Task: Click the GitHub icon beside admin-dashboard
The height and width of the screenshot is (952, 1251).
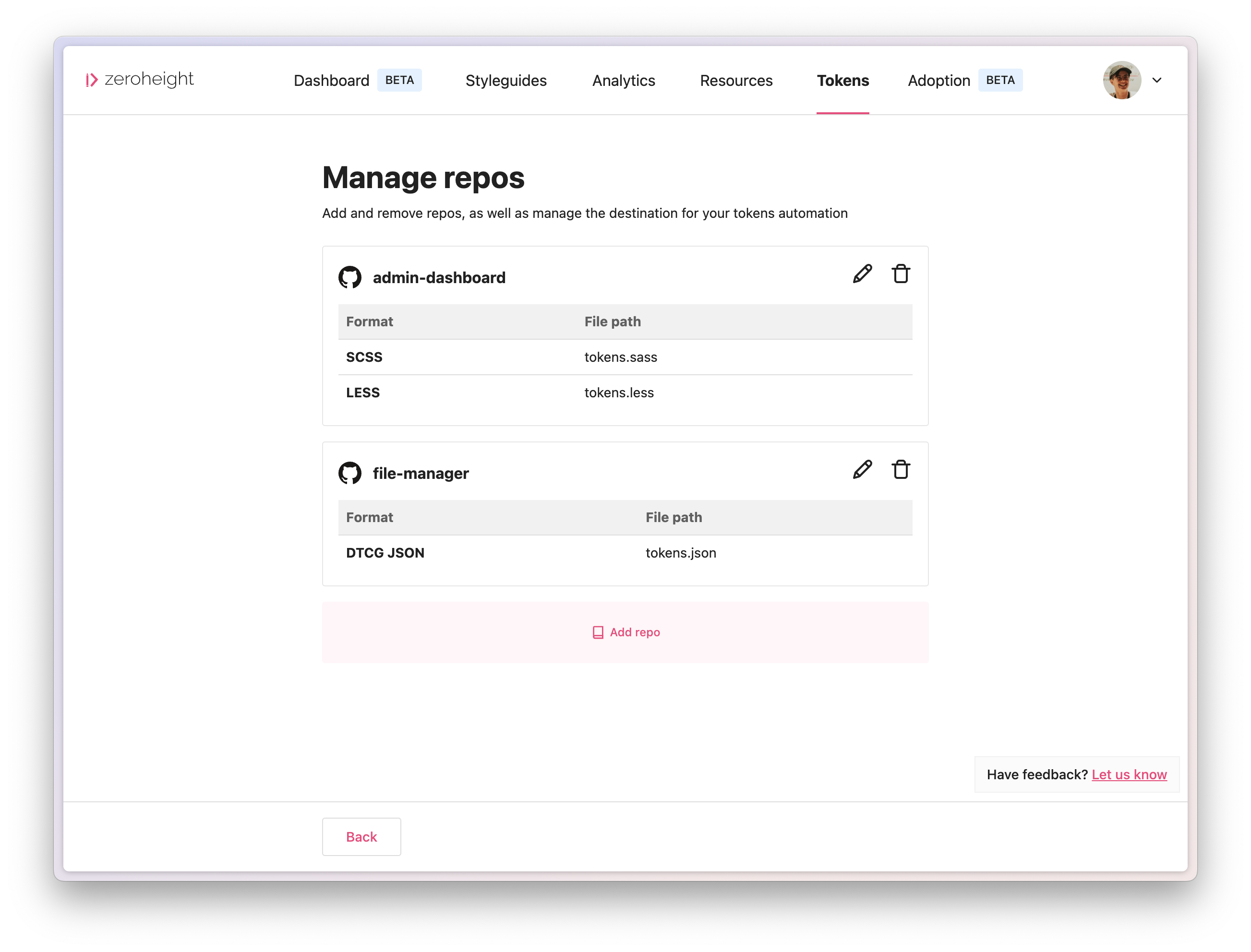Action: click(x=350, y=277)
